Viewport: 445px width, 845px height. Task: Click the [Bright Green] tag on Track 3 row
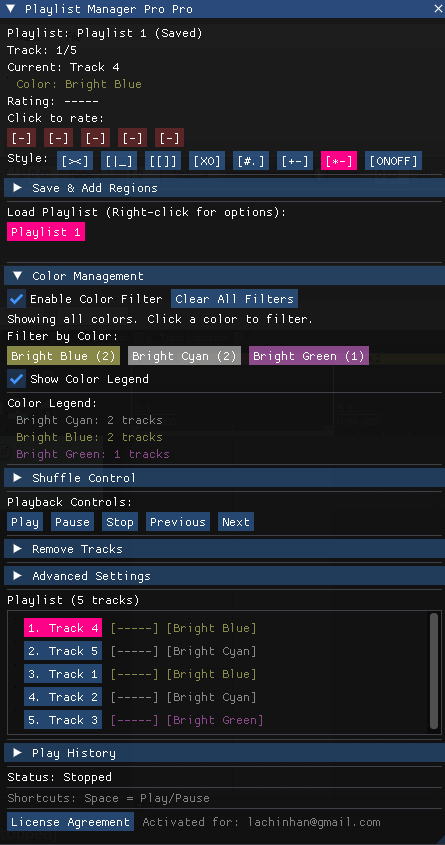pos(215,720)
